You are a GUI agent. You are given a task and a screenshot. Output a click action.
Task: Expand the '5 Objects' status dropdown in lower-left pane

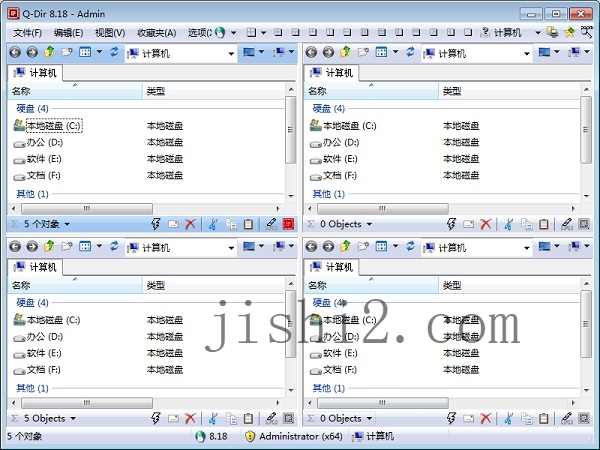click(x=73, y=419)
